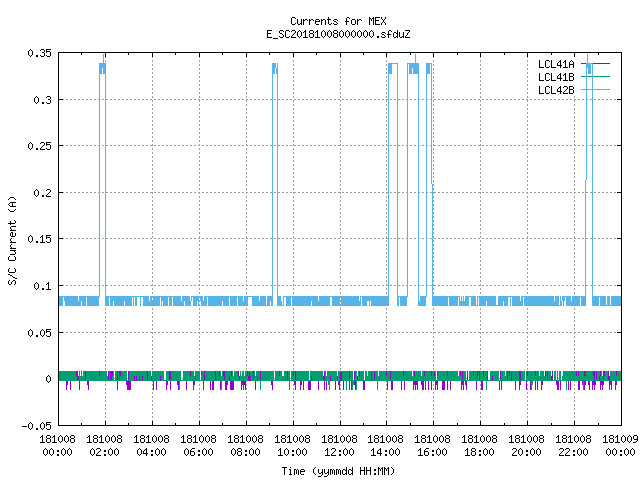Click the blue LCL42B legend line sample
The image size is (640, 480).
click(x=595, y=89)
